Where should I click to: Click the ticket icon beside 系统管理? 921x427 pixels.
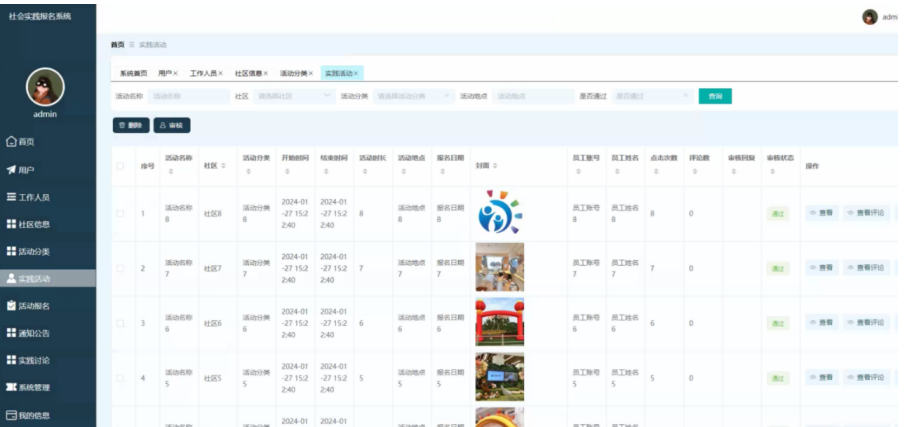coord(11,387)
